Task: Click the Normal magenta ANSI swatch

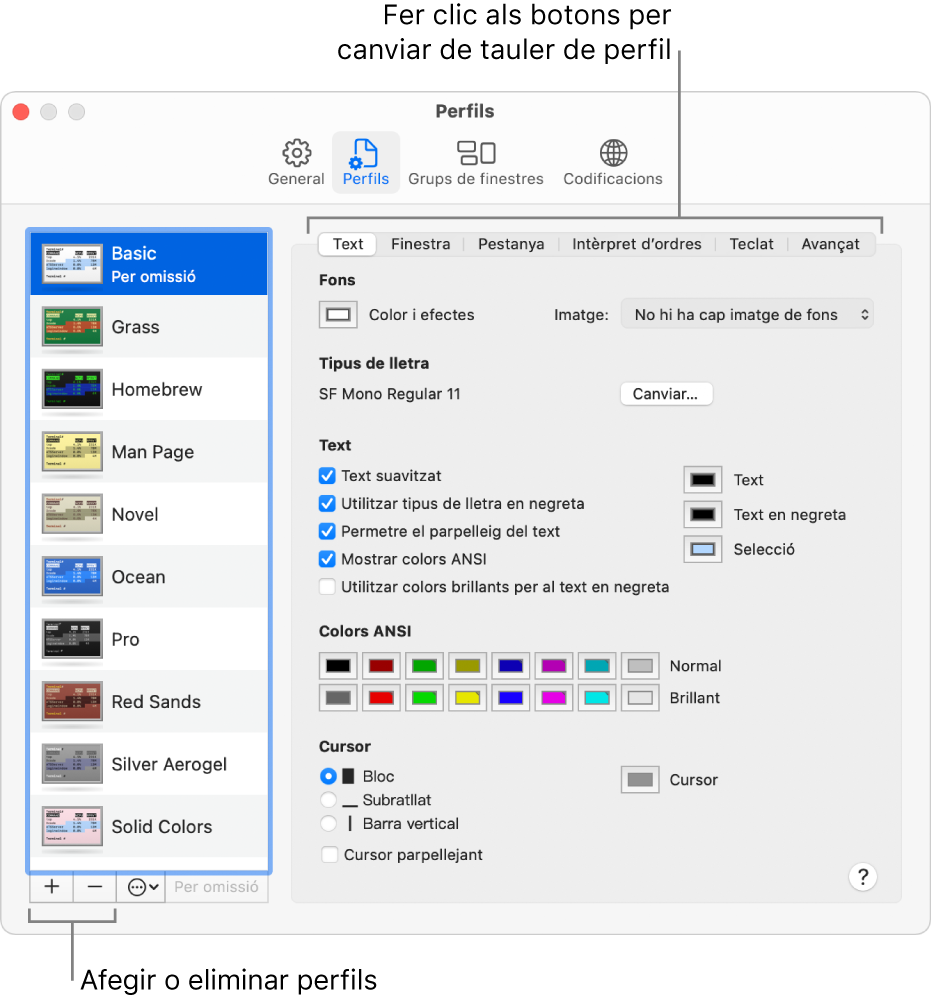Action: (553, 666)
